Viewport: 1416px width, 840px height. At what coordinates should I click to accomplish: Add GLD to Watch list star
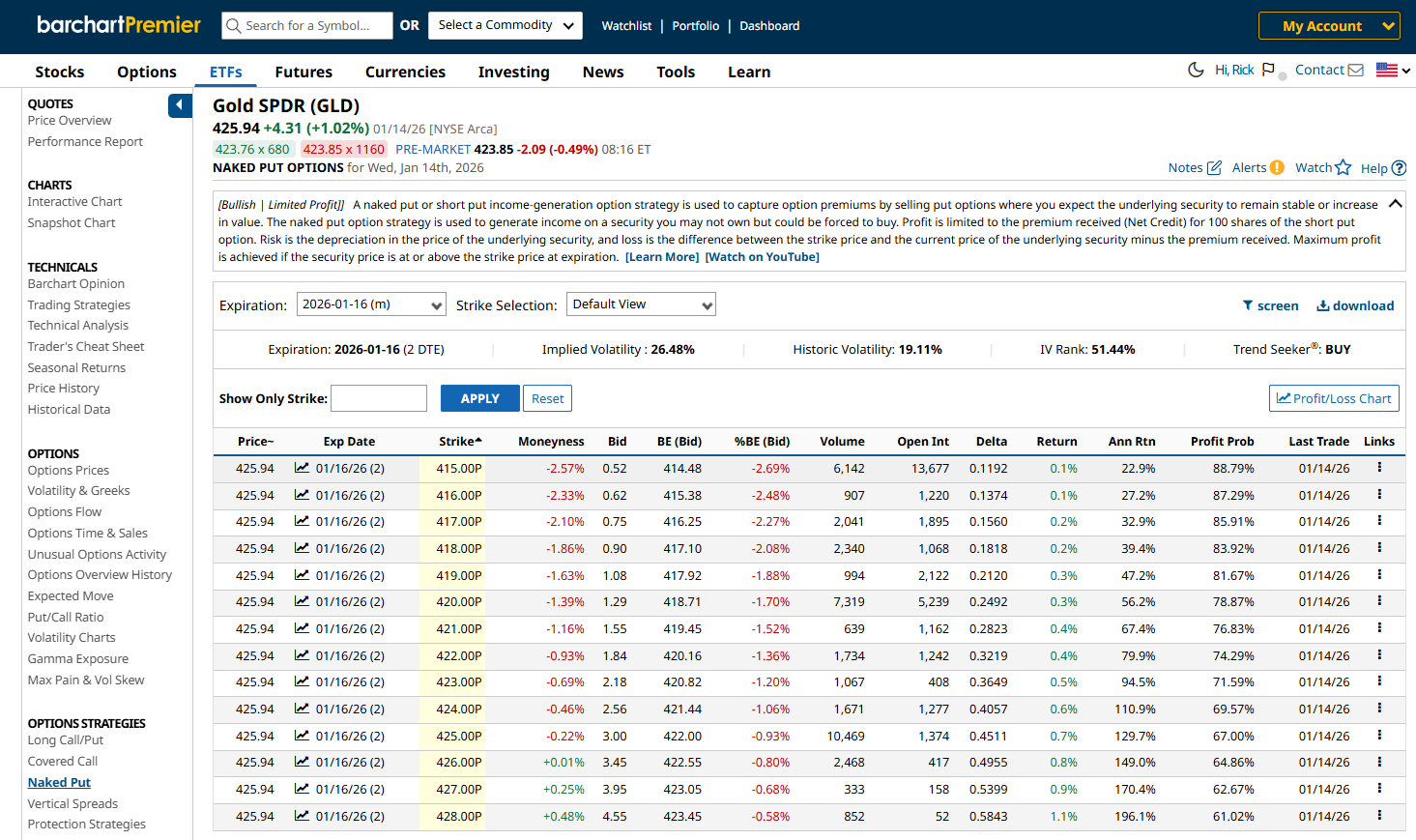coord(1343,168)
